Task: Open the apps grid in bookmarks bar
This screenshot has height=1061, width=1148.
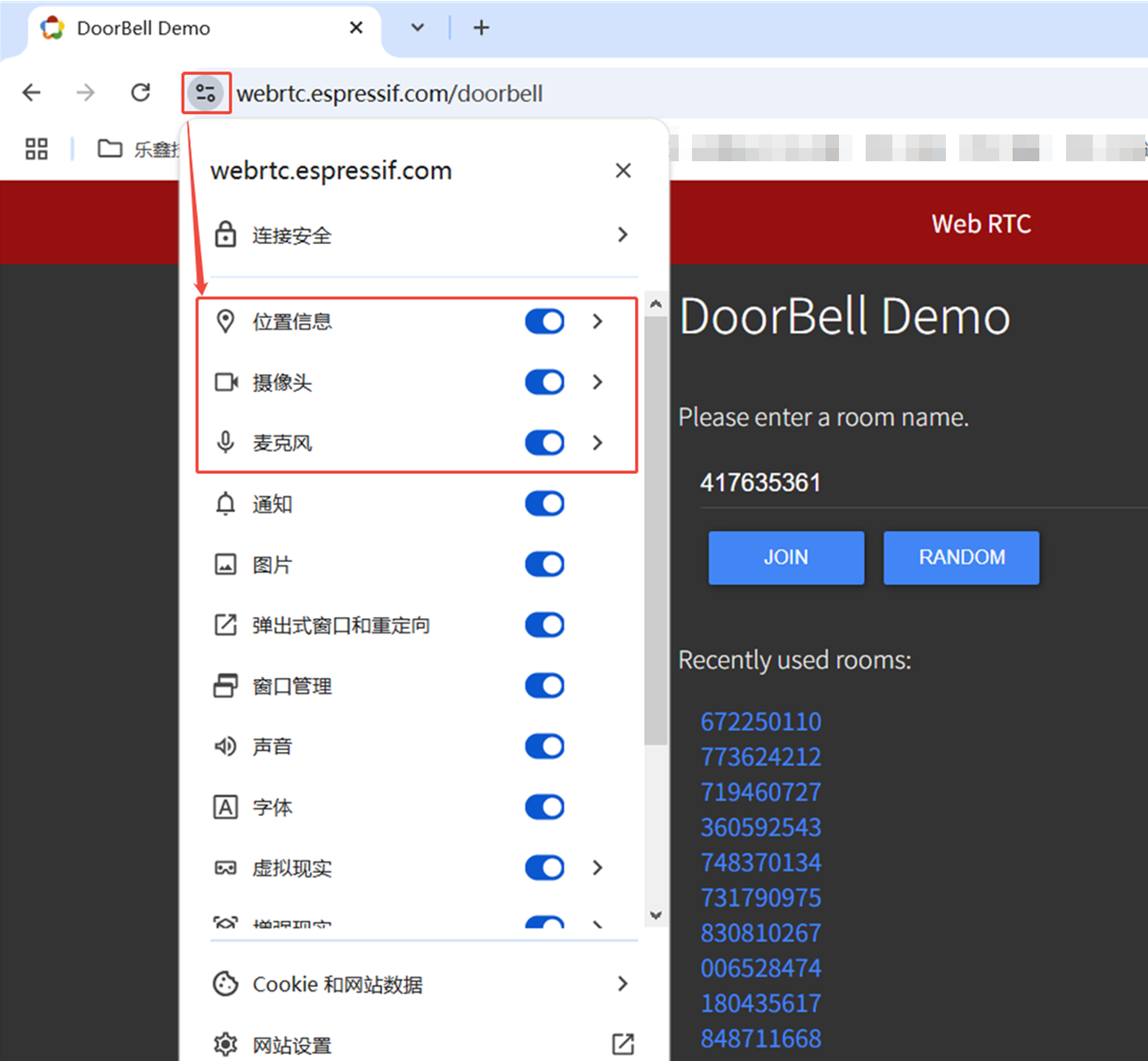Action: point(37,149)
